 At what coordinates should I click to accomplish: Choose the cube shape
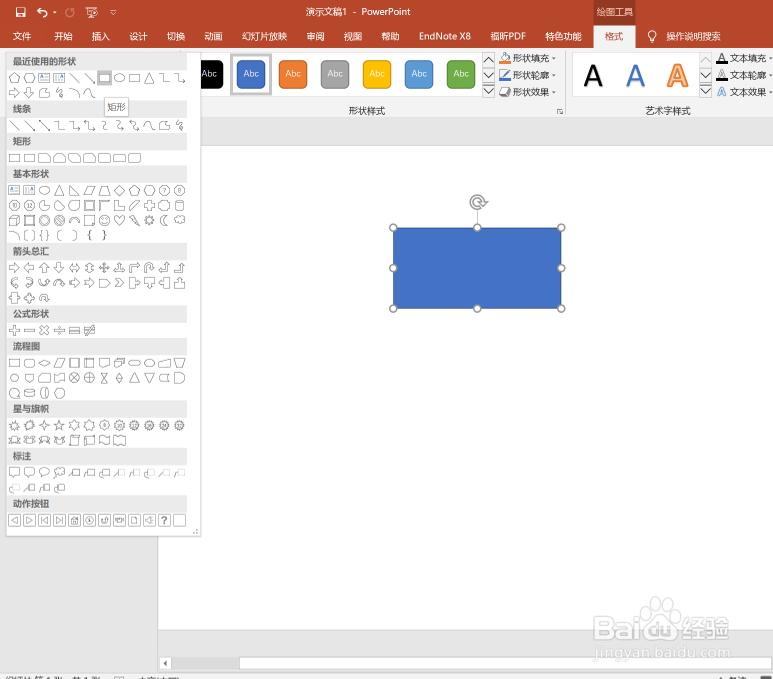point(14,220)
